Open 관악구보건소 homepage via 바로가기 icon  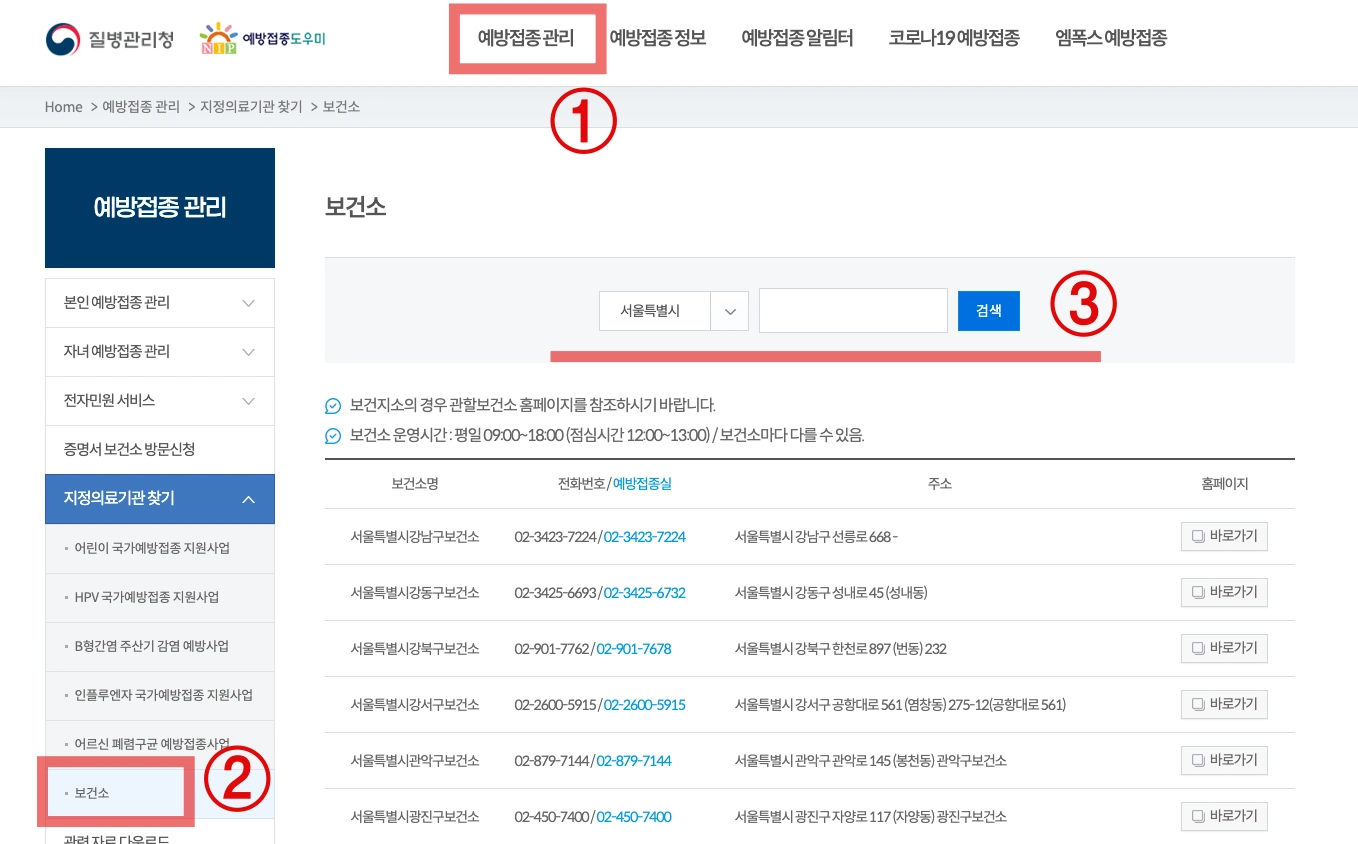tap(1223, 760)
